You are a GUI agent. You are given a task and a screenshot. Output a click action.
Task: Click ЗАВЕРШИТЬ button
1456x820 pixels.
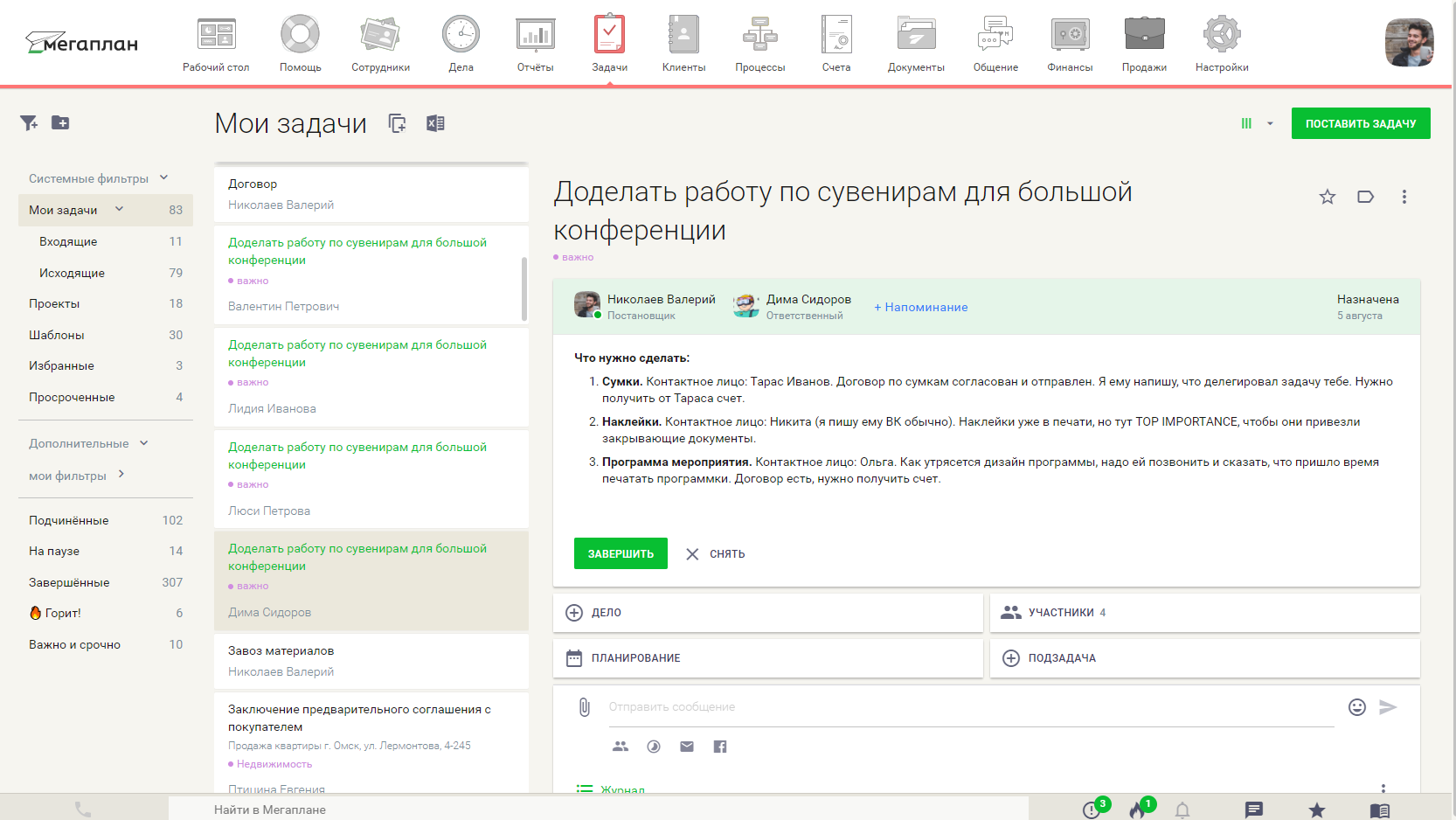(x=621, y=553)
